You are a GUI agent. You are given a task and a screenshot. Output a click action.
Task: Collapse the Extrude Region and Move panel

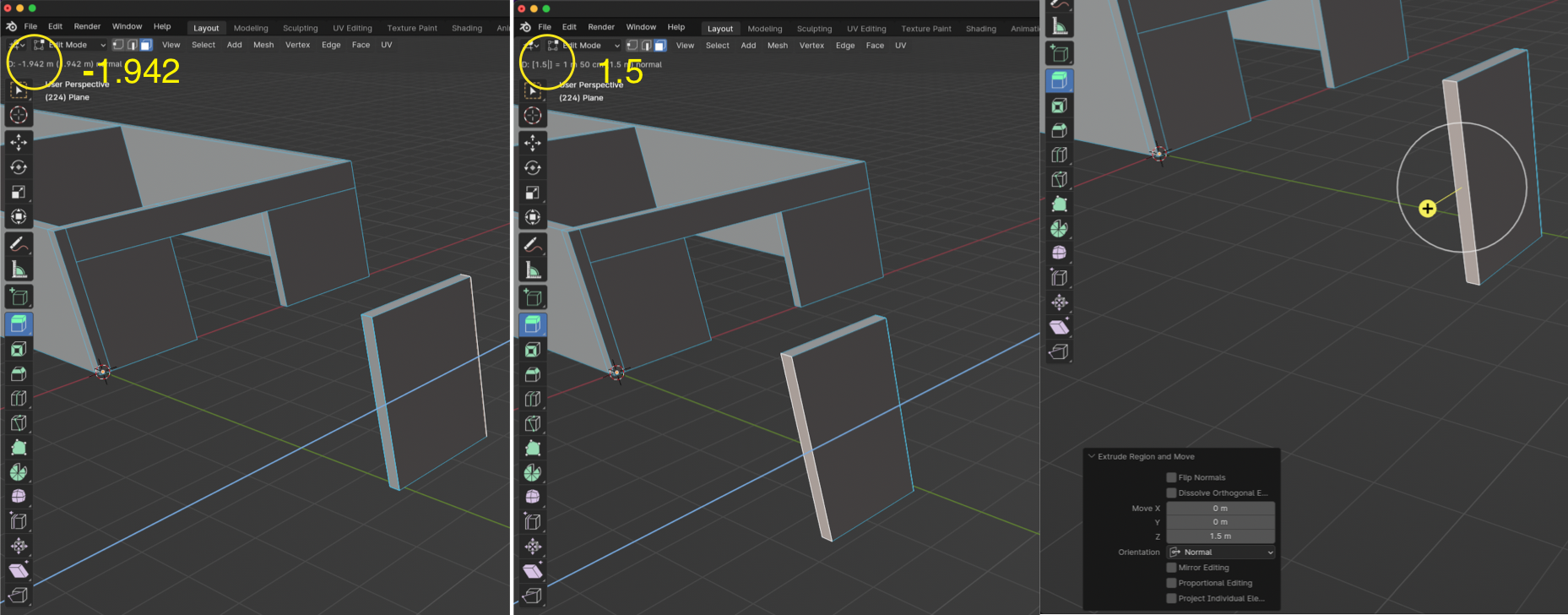tap(1092, 456)
